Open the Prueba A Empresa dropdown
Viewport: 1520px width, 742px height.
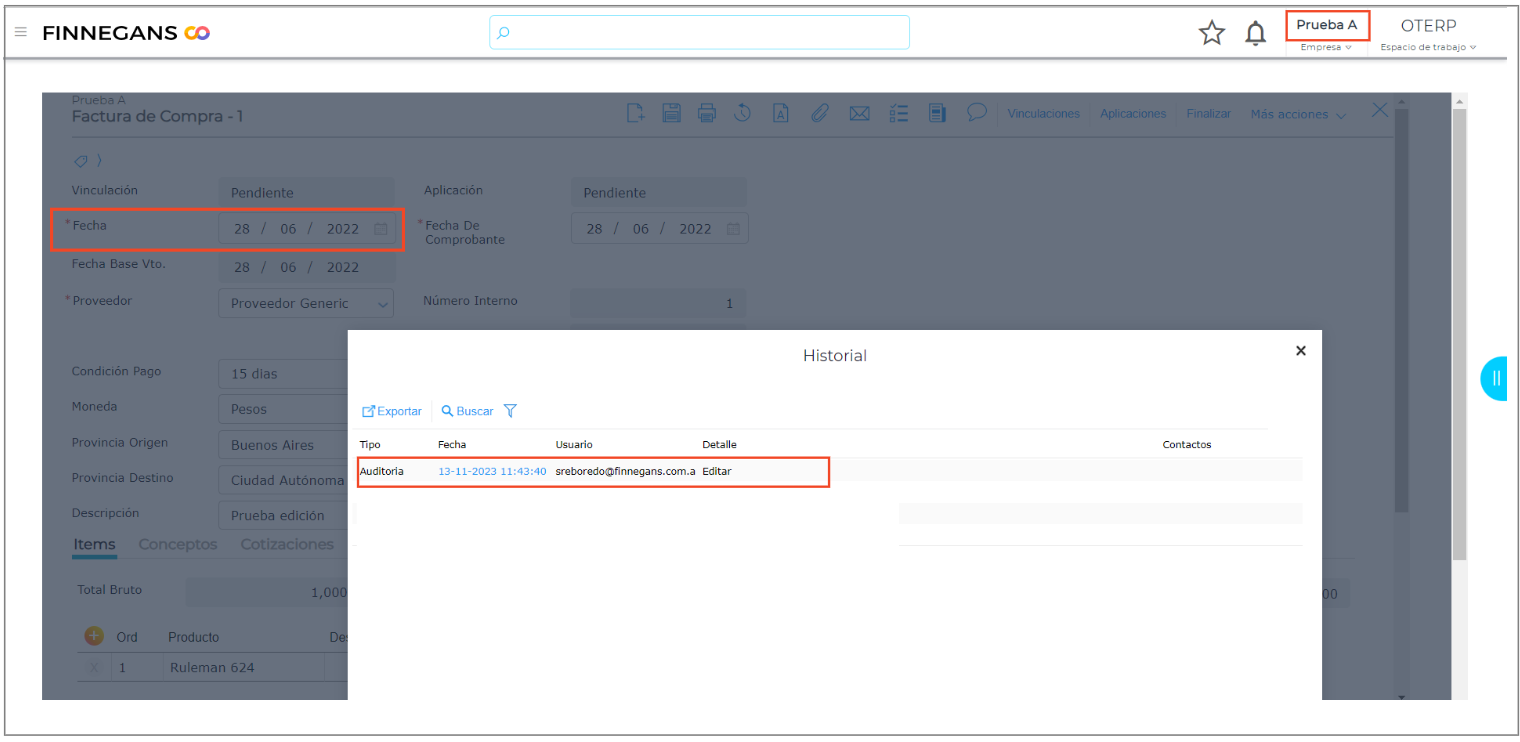[1326, 33]
